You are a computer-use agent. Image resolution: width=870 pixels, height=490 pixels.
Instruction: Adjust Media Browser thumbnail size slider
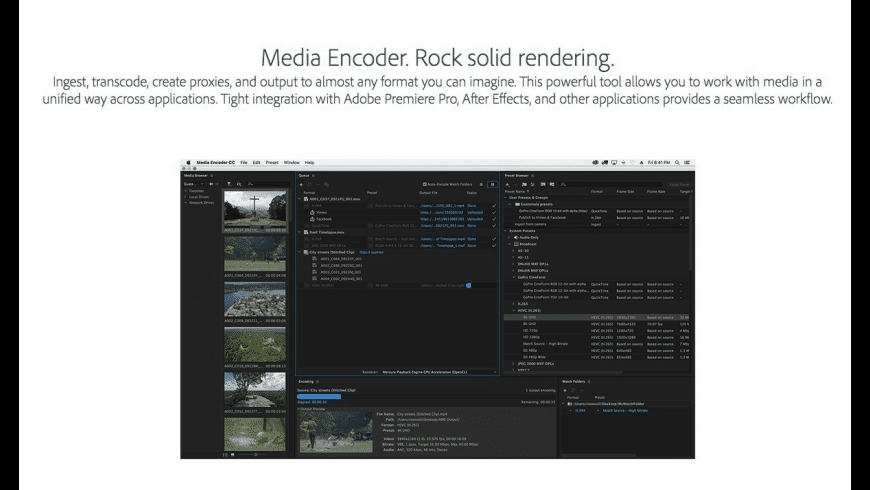(x=255, y=454)
